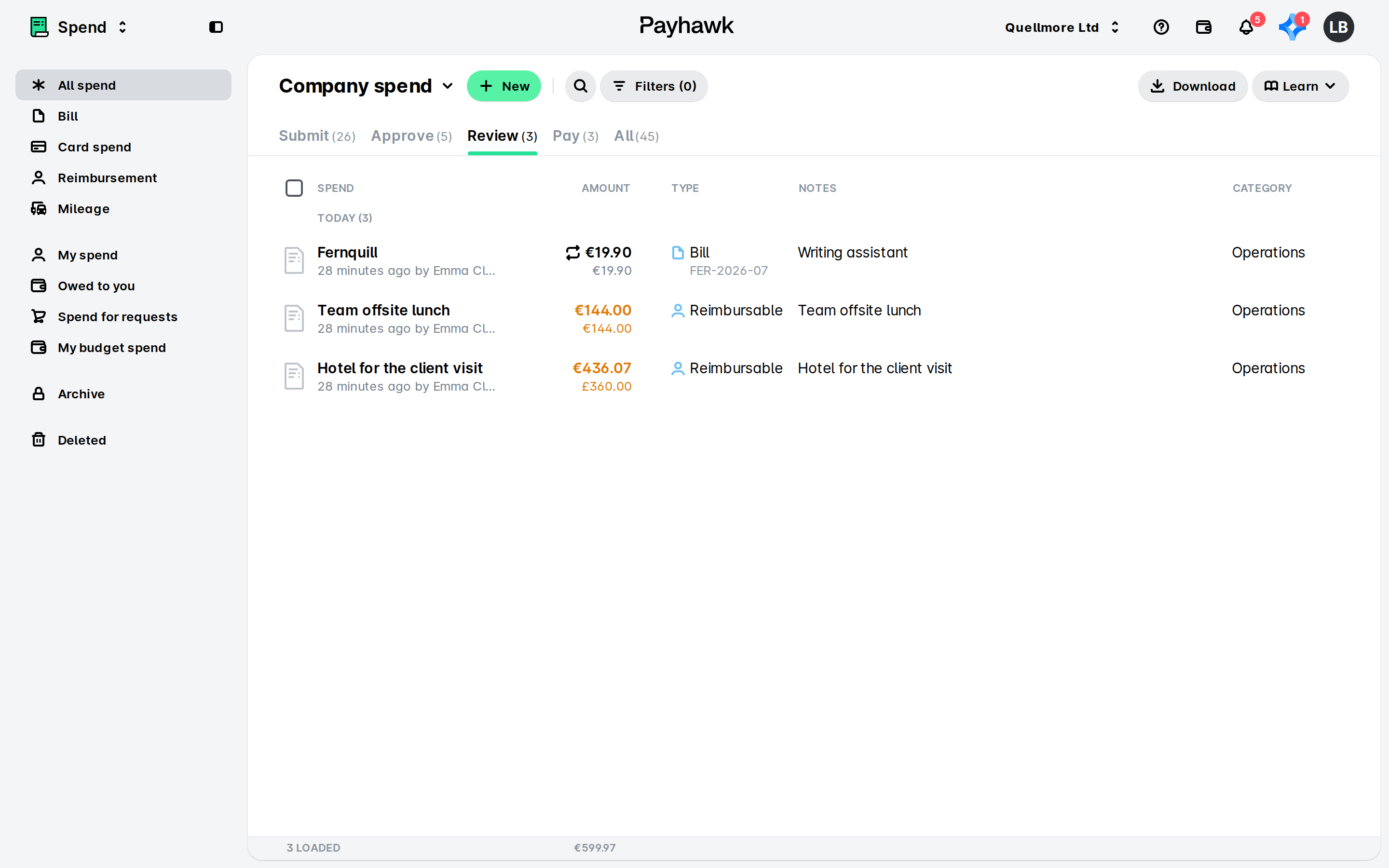Open My budget spend in sidebar

point(123,348)
